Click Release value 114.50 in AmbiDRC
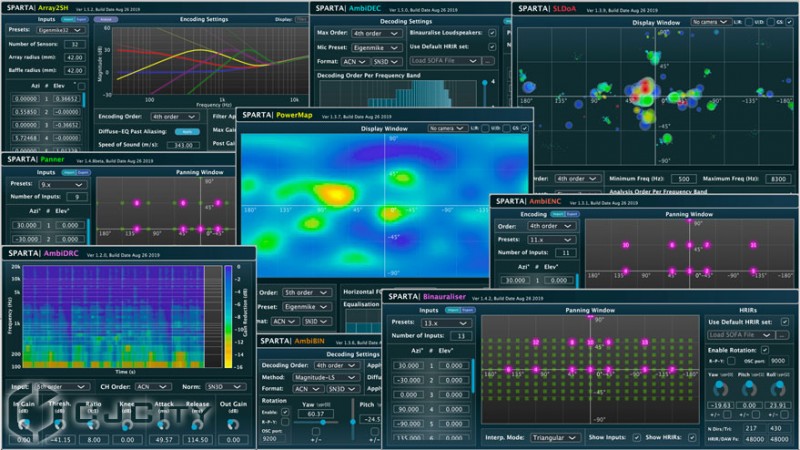 pos(197,439)
